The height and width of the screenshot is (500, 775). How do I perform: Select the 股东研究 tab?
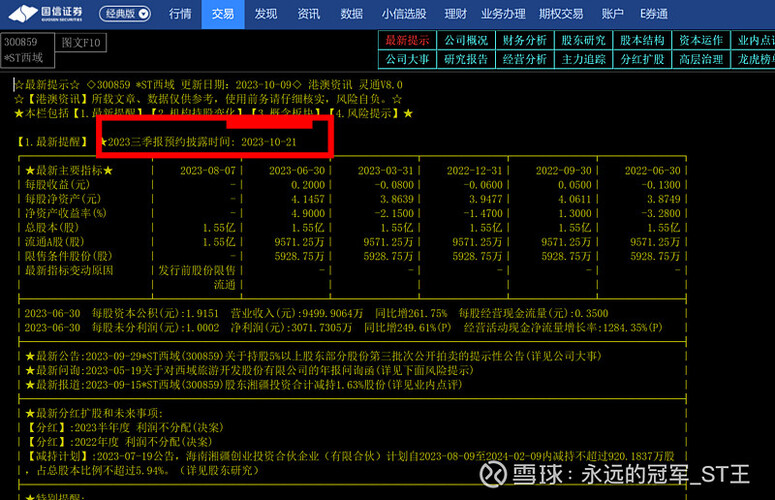click(584, 40)
